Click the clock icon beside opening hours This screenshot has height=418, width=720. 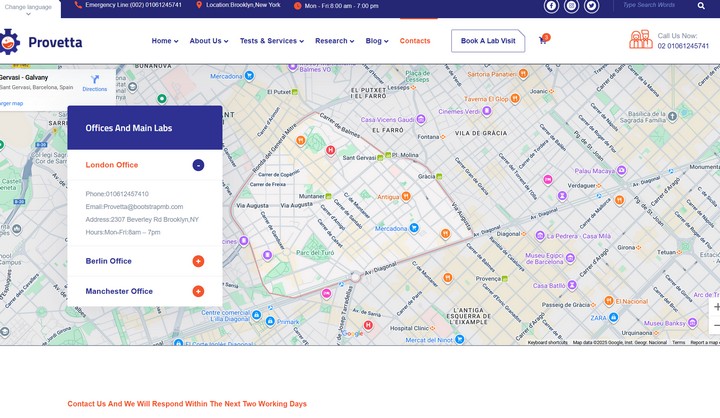[x=298, y=6]
